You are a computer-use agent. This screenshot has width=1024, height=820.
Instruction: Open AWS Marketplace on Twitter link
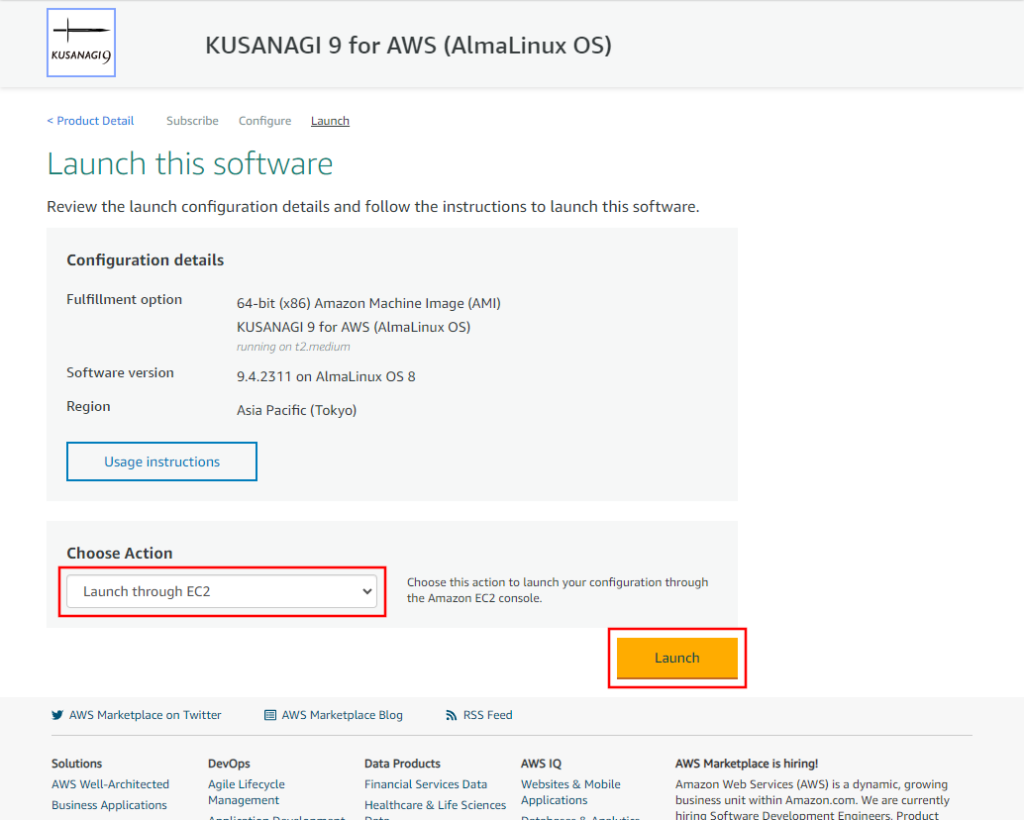click(x=145, y=715)
